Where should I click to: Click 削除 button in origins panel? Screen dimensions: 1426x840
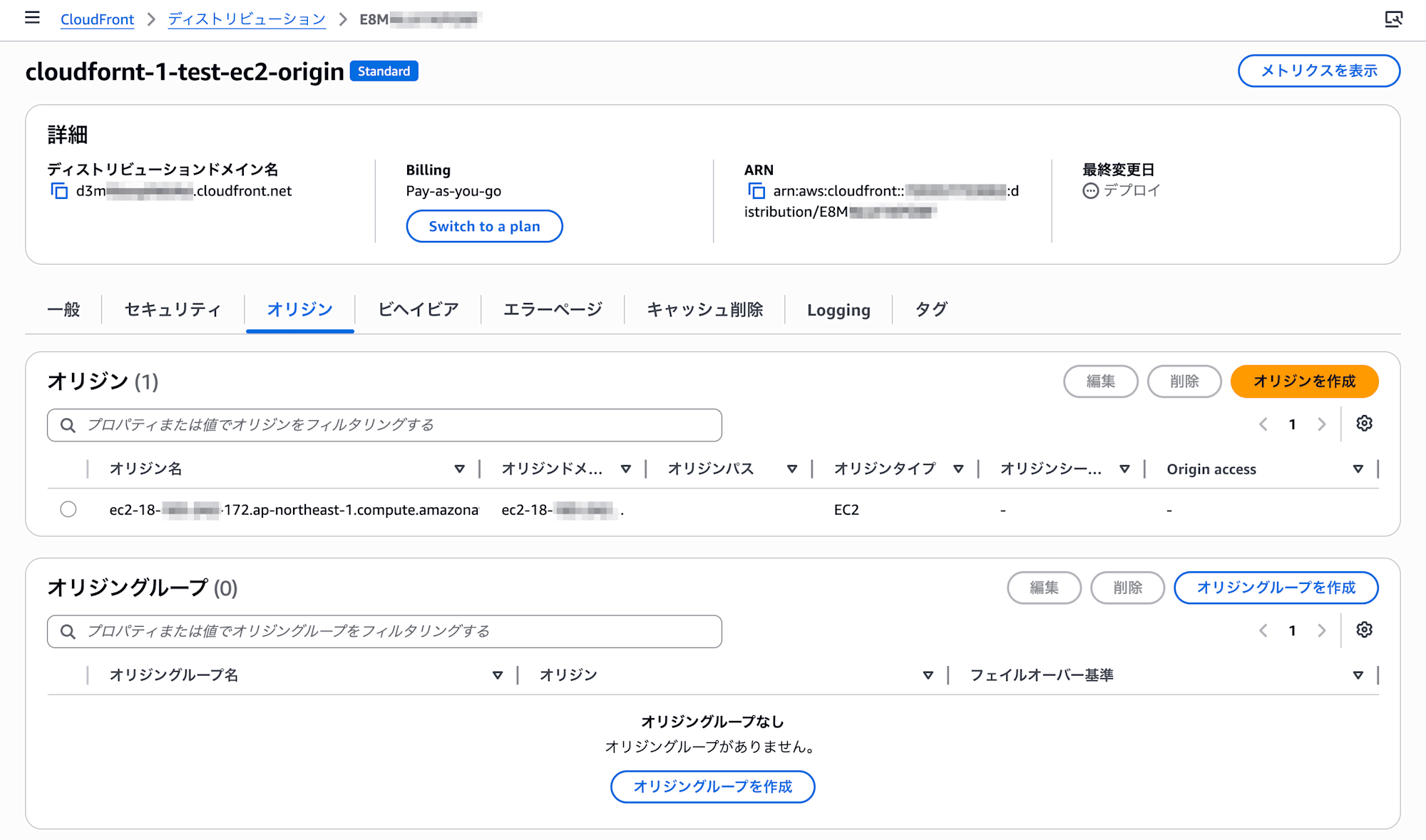[1184, 381]
